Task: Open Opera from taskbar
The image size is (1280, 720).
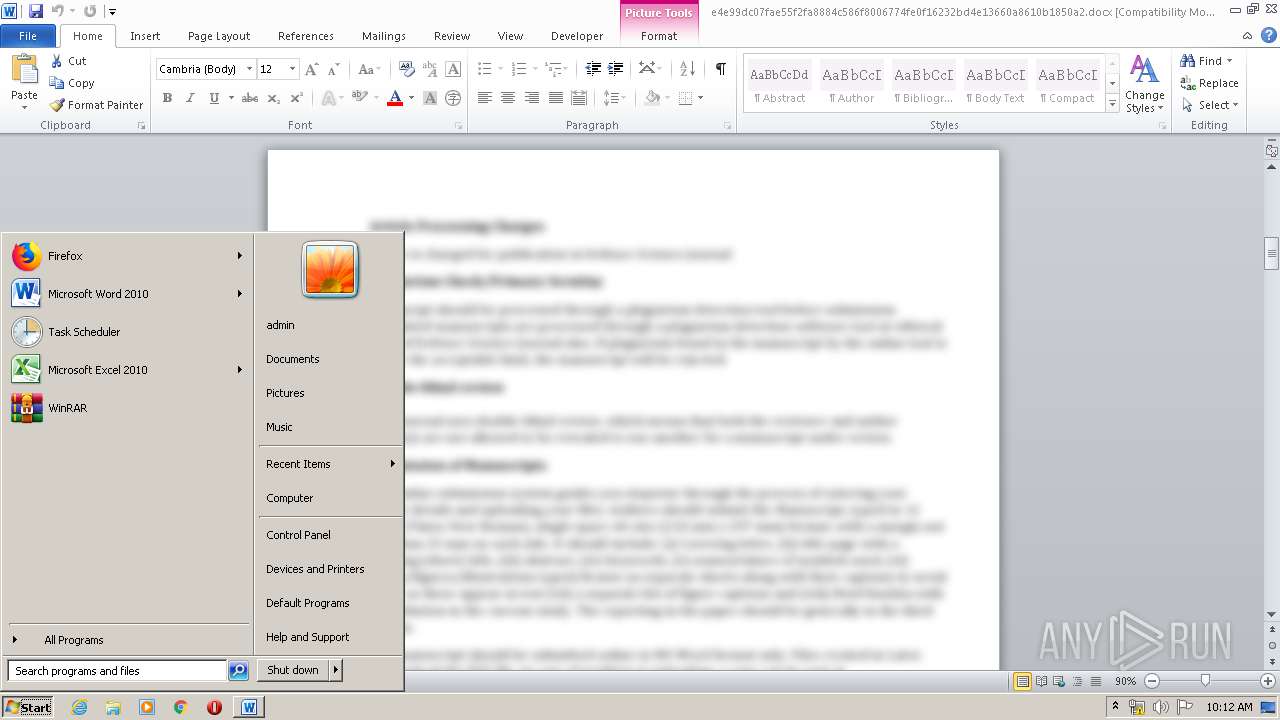Action: (214, 707)
